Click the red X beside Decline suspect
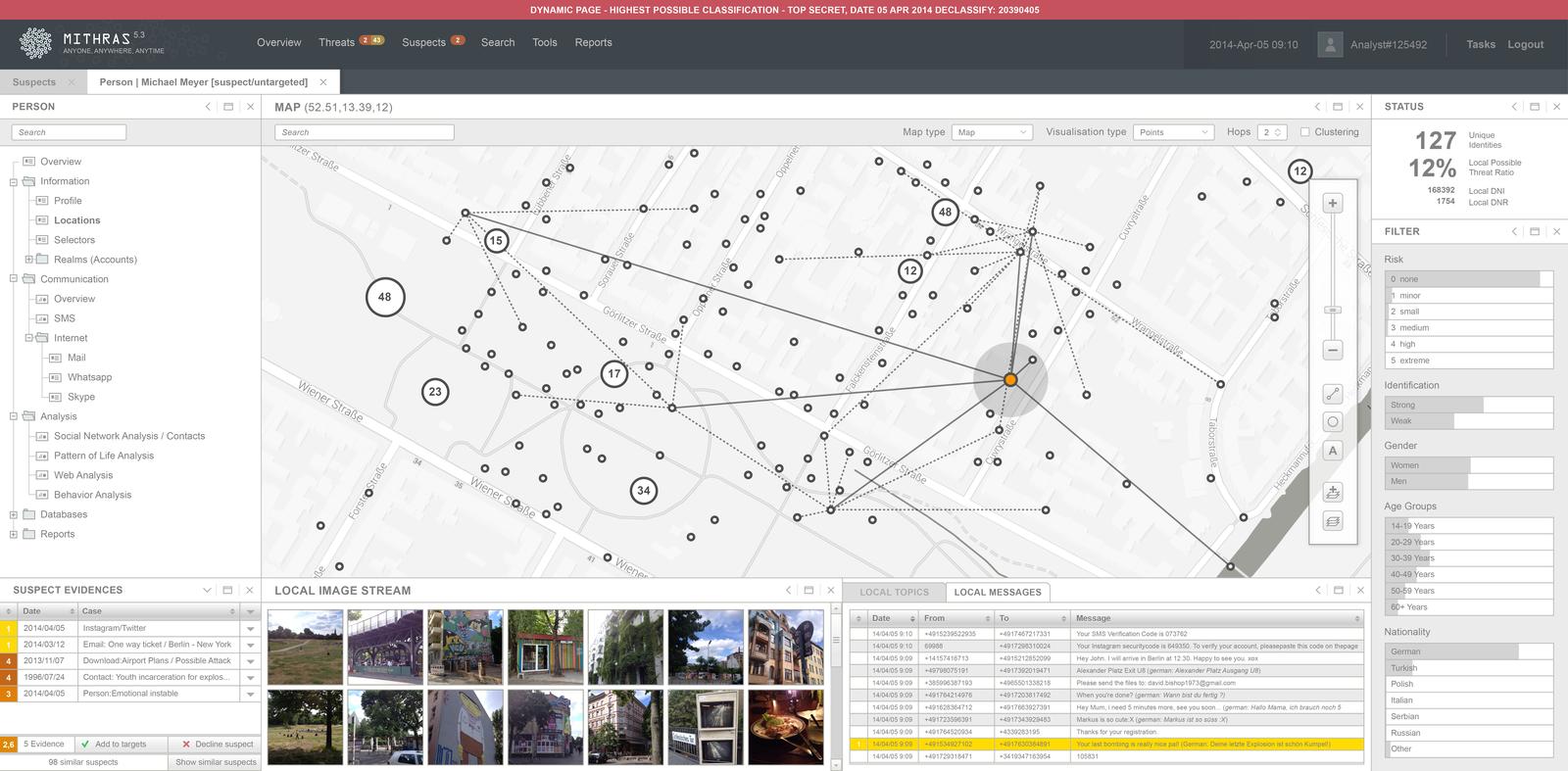1568x771 pixels. pos(185,745)
